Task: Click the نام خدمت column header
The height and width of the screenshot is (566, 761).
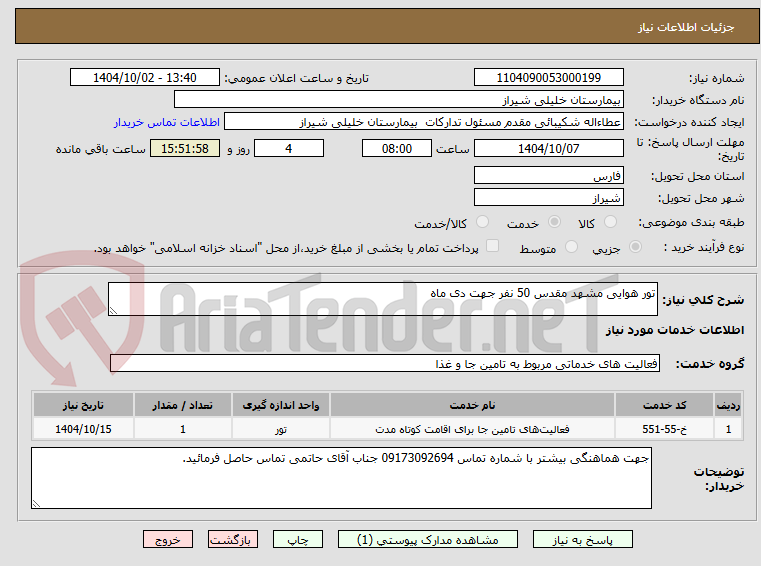Action: coord(472,405)
